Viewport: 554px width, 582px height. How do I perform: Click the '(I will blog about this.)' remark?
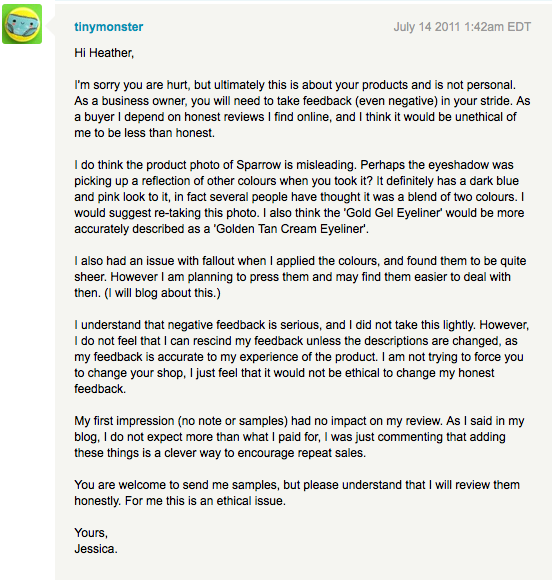[x=163, y=293]
